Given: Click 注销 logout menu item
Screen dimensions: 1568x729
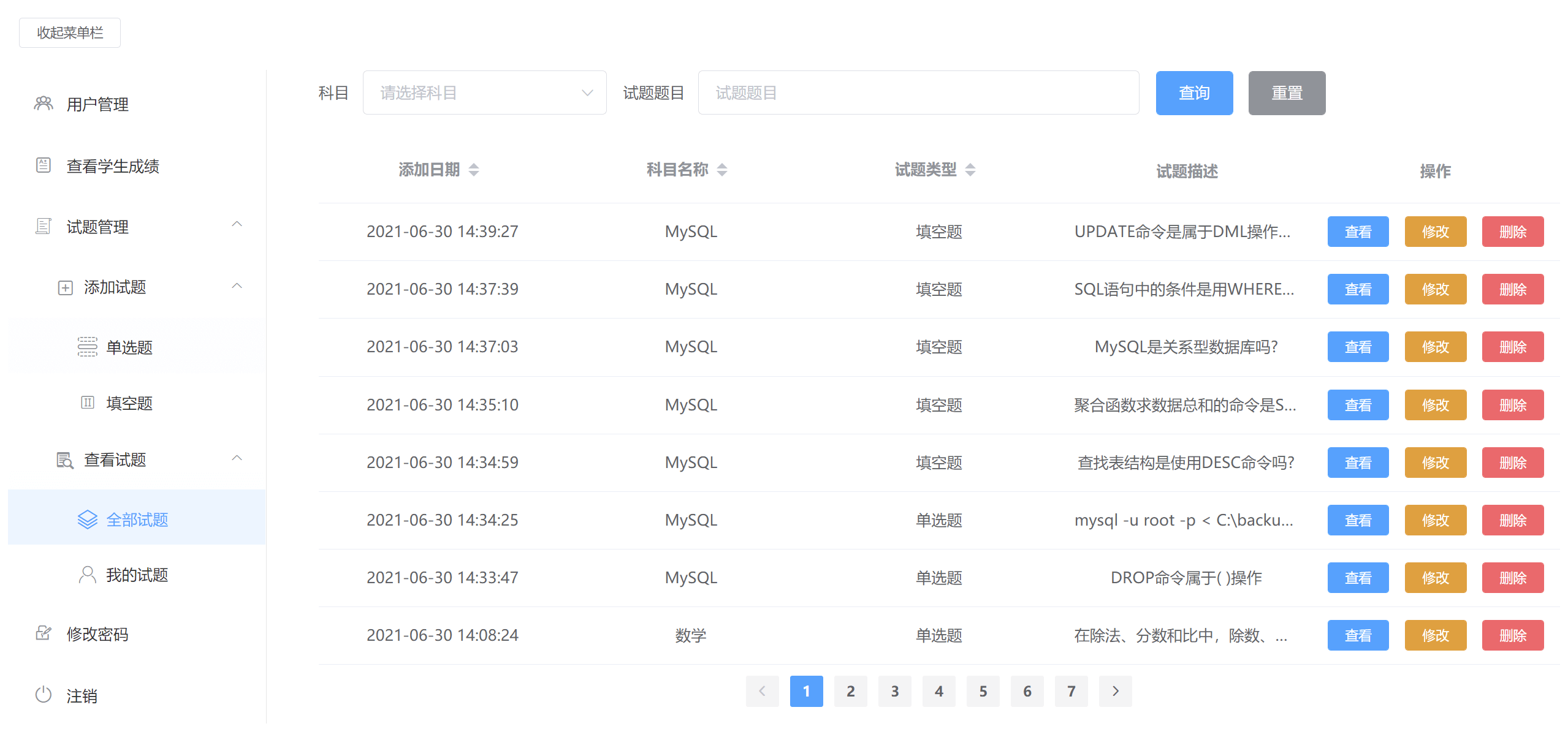Looking at the screenshot, I should coord(137,695).
